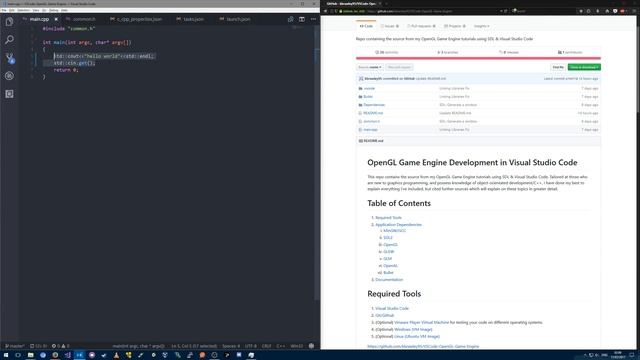The width and height of the screenshot is (640, 360).
Task: Open the Debug view in VS Code activity bar
Action: [9, 76]
